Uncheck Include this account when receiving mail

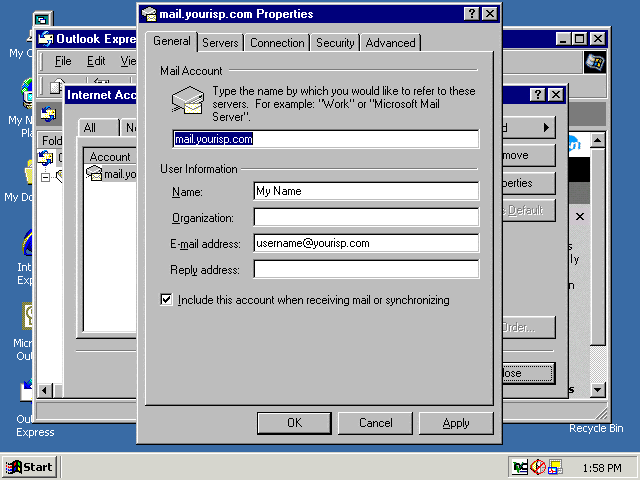[166, 300]
